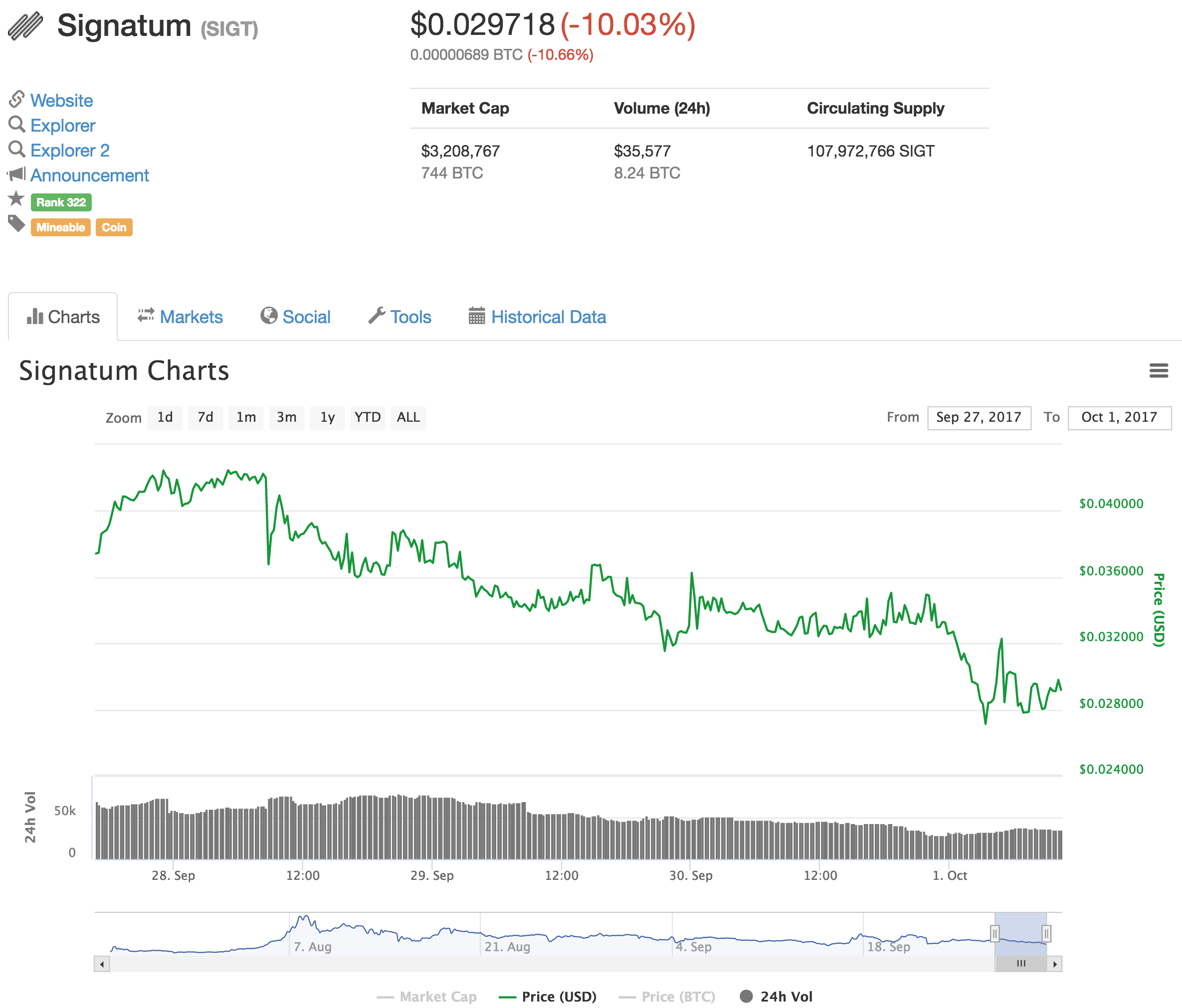Click the chain link icon beside Website
The width and height of the screenshot is (1182, 1008).
click(16, 99)
